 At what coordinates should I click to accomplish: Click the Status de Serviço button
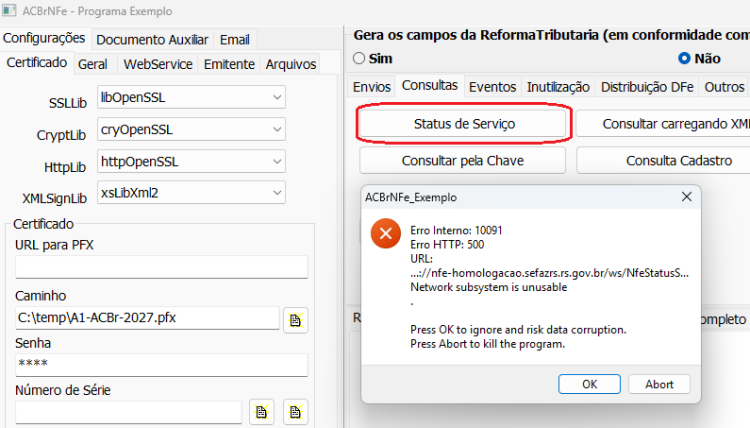464,124
